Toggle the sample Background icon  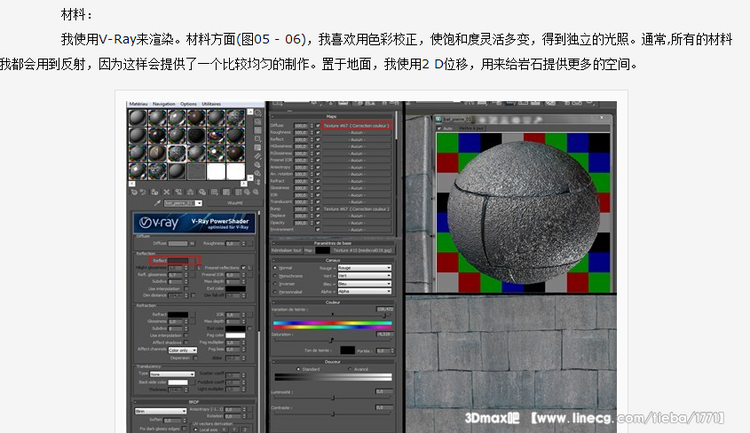tap(258, 131)
